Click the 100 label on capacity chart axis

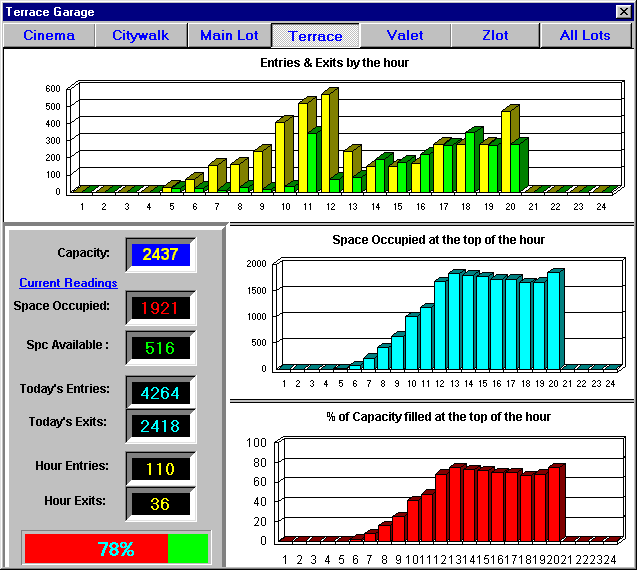[x=256, y=442]
